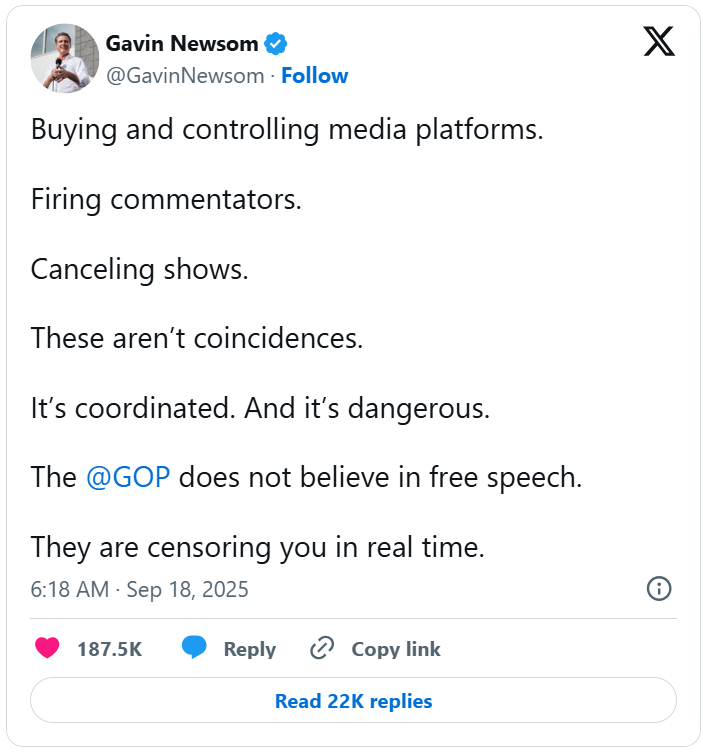
Task: Click "They are censoring you in real time."
Action: pos(257,547)
